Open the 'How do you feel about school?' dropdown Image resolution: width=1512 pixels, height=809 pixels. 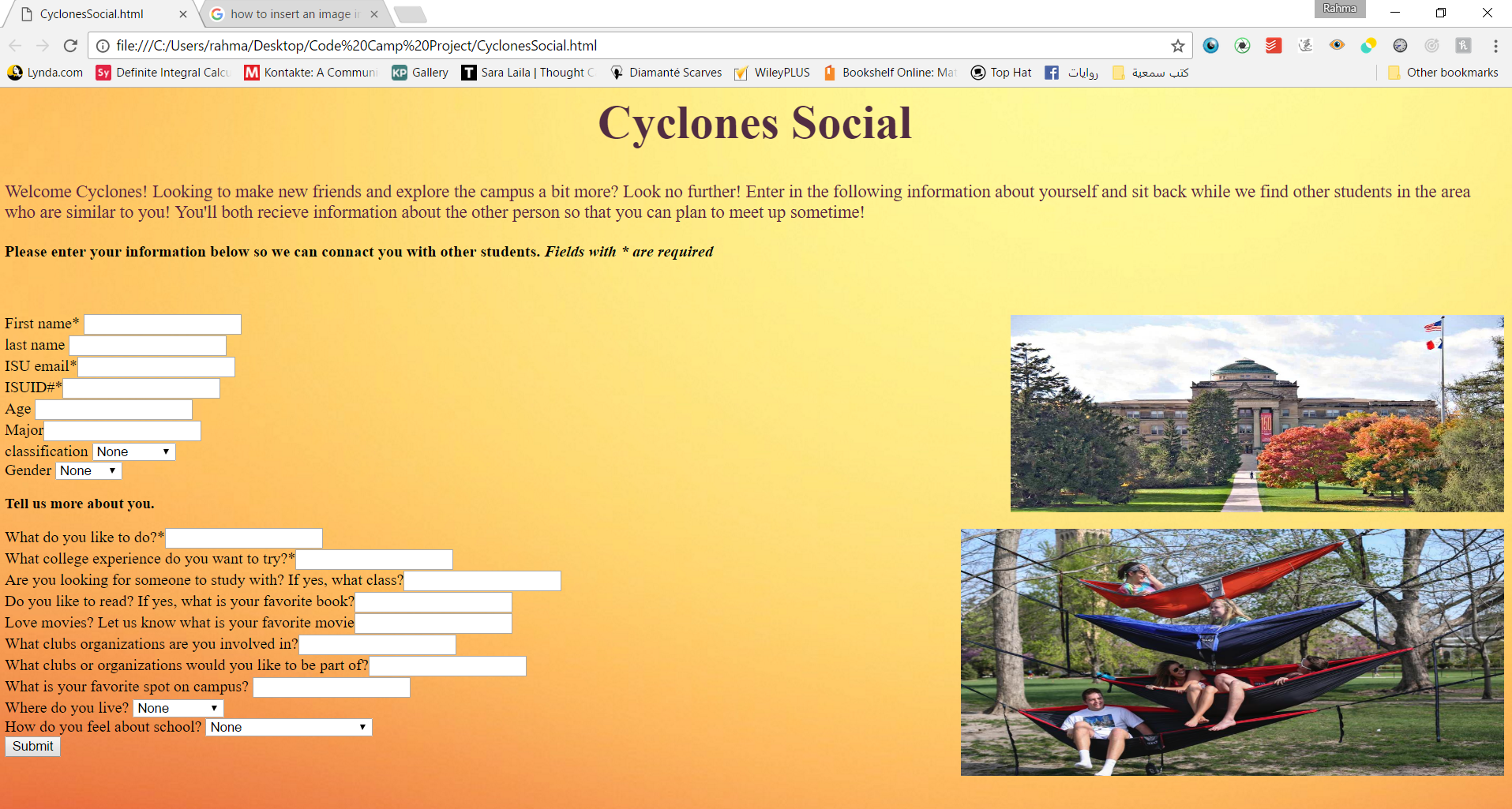point(287,727)
